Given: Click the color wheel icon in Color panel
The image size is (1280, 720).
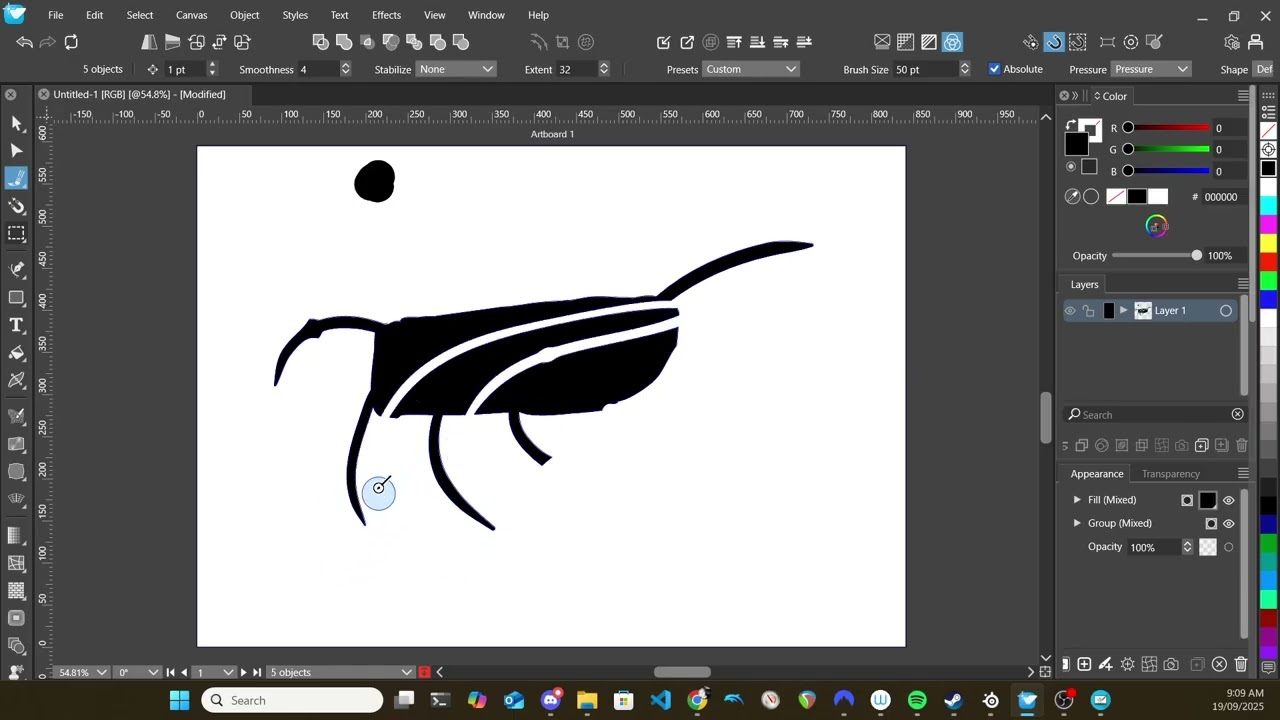Looking at the screenshot, I should click(1156, 226).
